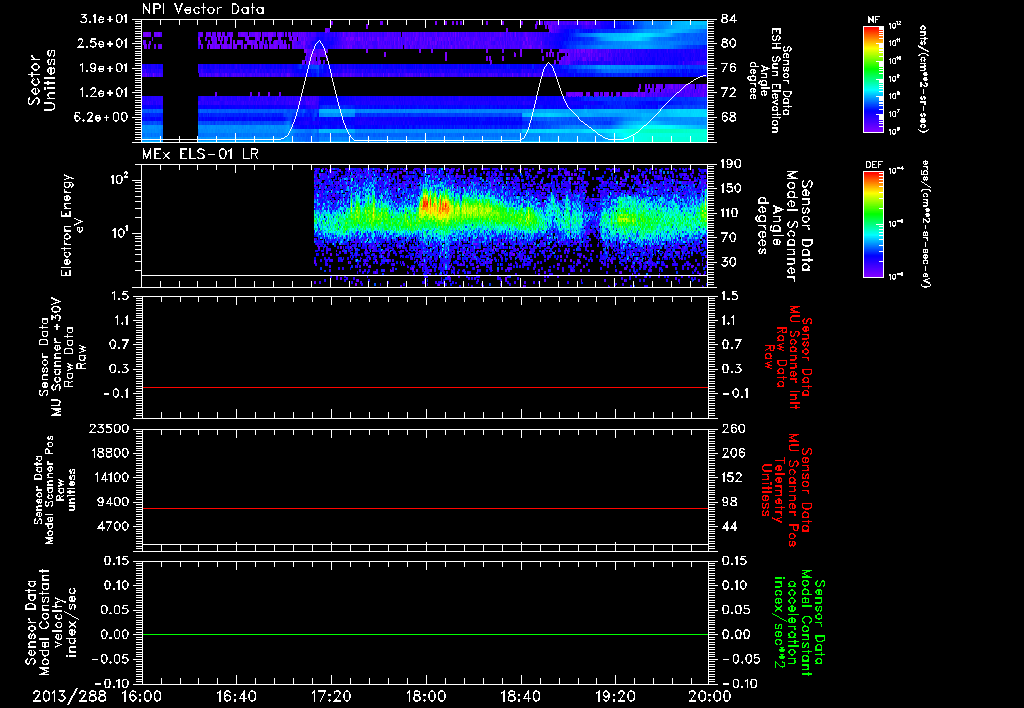Click the 'cnts/(cm**2-sr-sec)' units label
Screen dimensions: 1024x708
coord(923,79)
